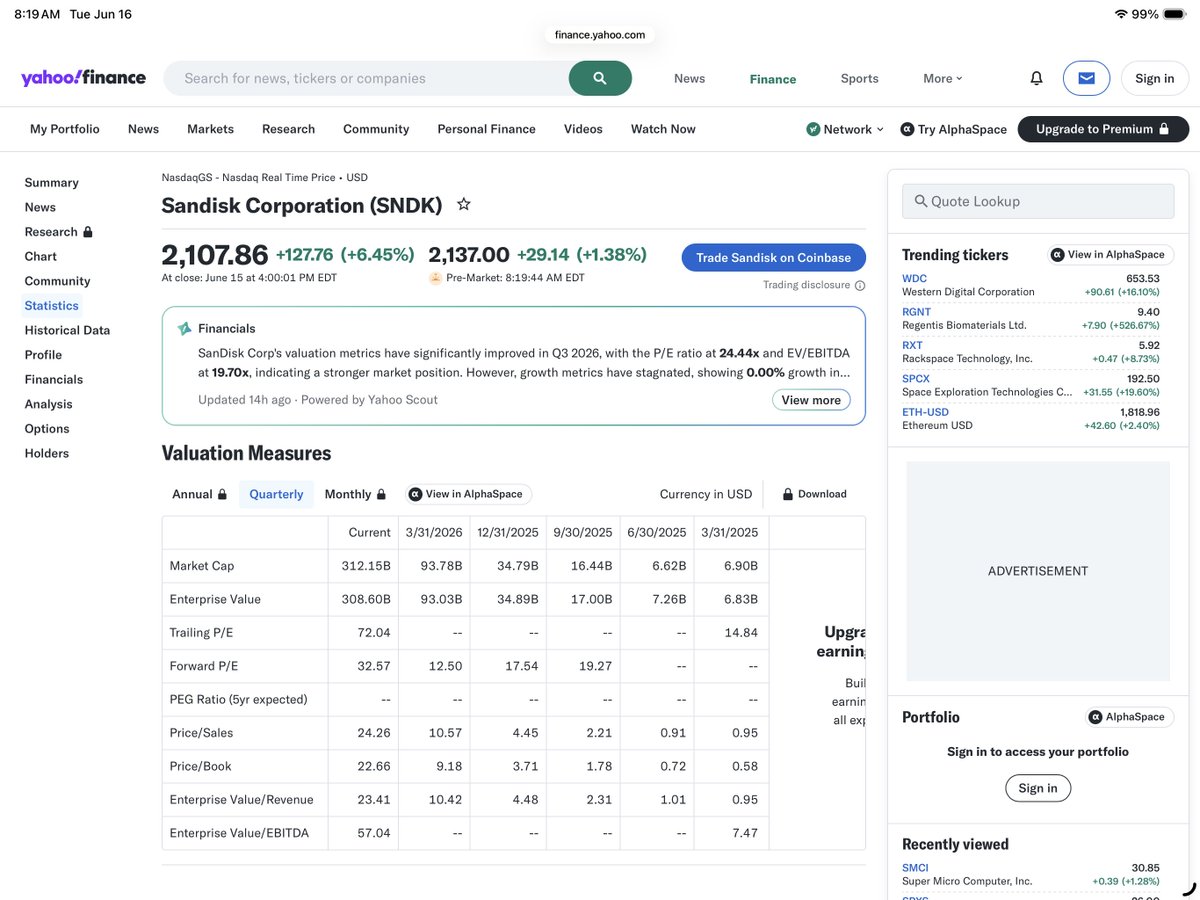Select the Quarterly tab
Image resolution: width=1200 pixels, height=900 pixels.
(276, 494)
